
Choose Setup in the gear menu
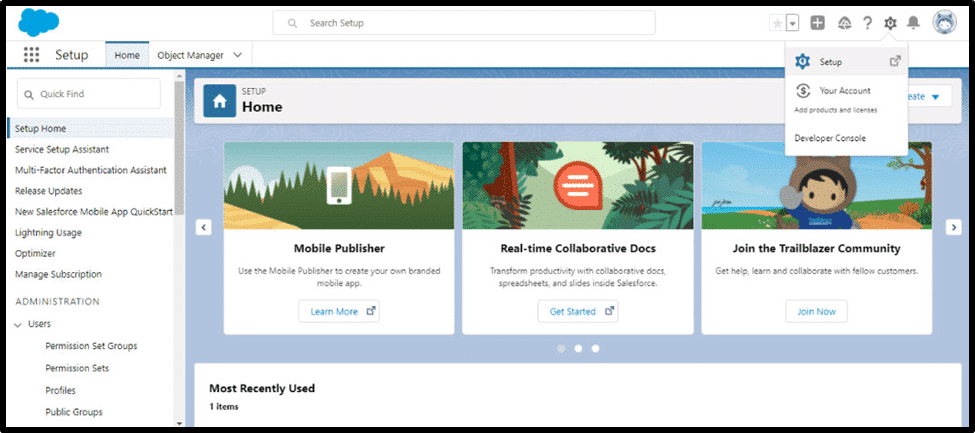click(830, 62)
